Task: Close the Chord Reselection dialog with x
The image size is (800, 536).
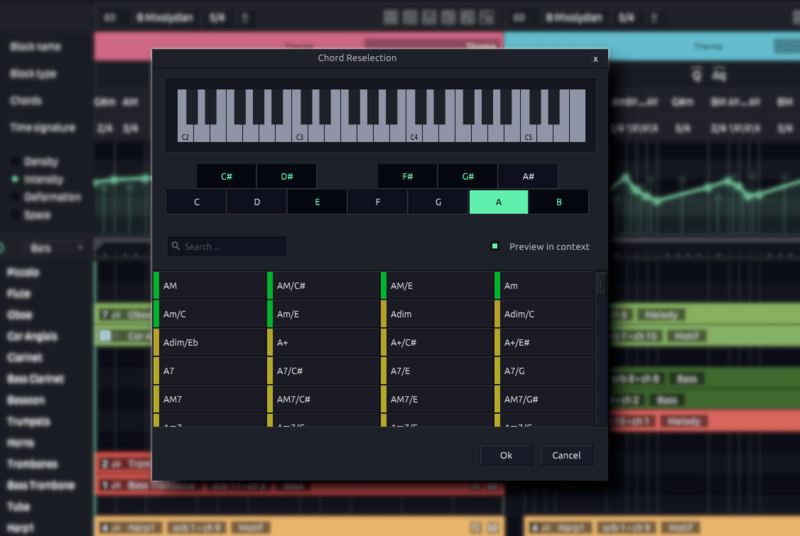Action: click(595, 59)
